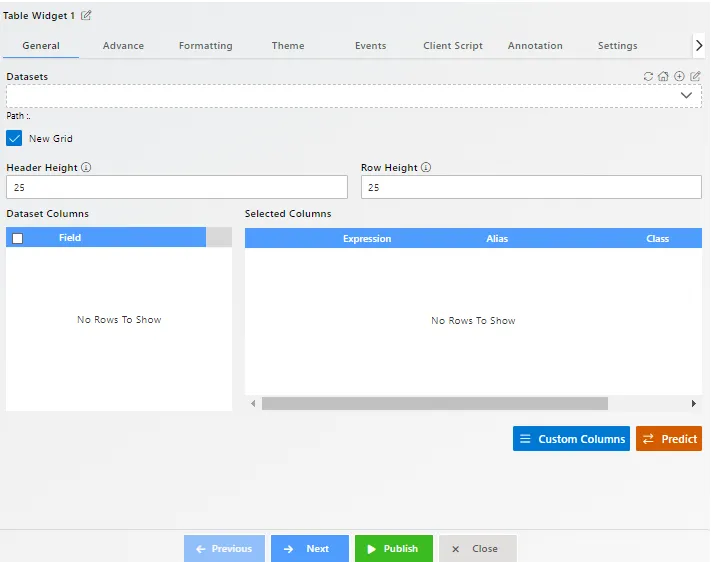Image resolution: width=711 pixels, height=562 pixels.
Task: Switch to the Formatting tab
Action: 205,46
